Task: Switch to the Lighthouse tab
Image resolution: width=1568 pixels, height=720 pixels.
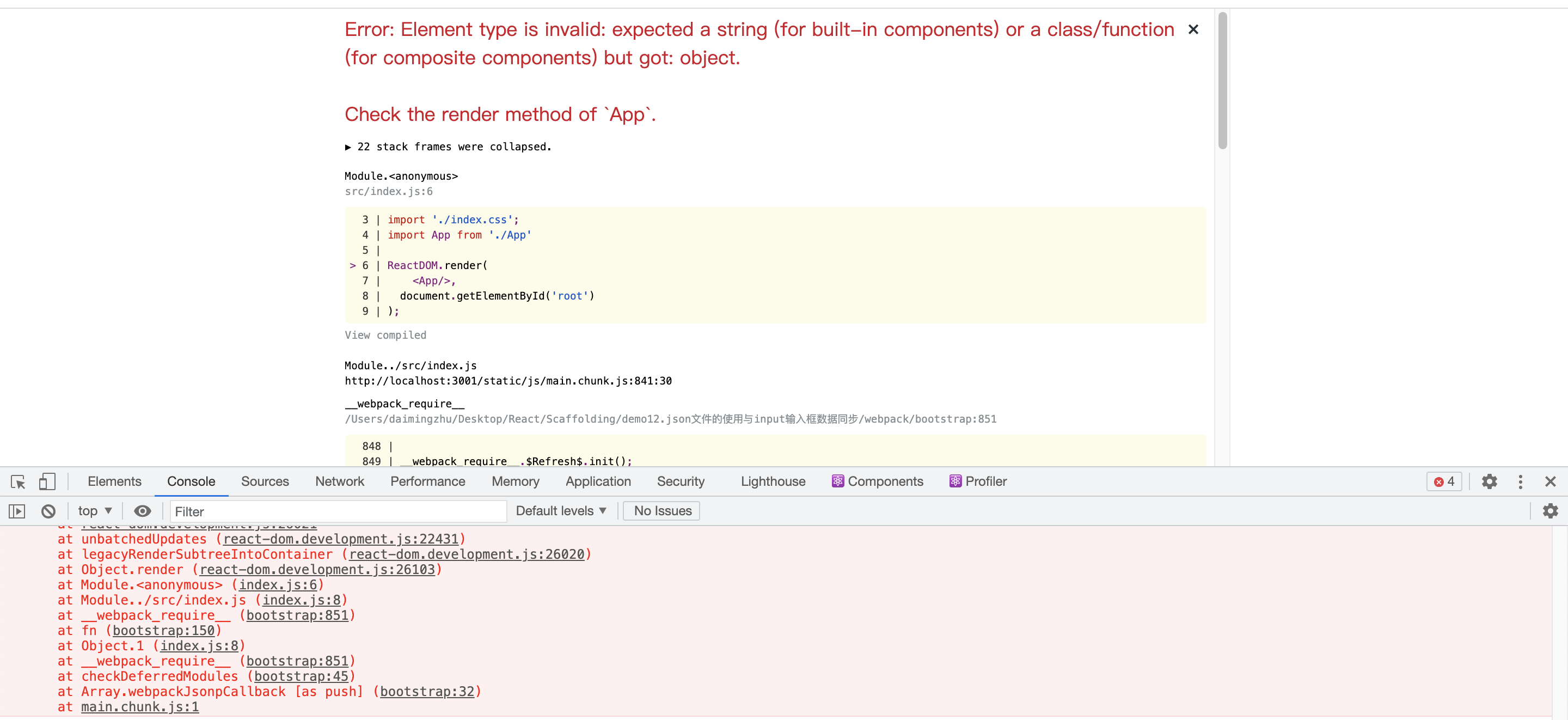Action: 773,481
